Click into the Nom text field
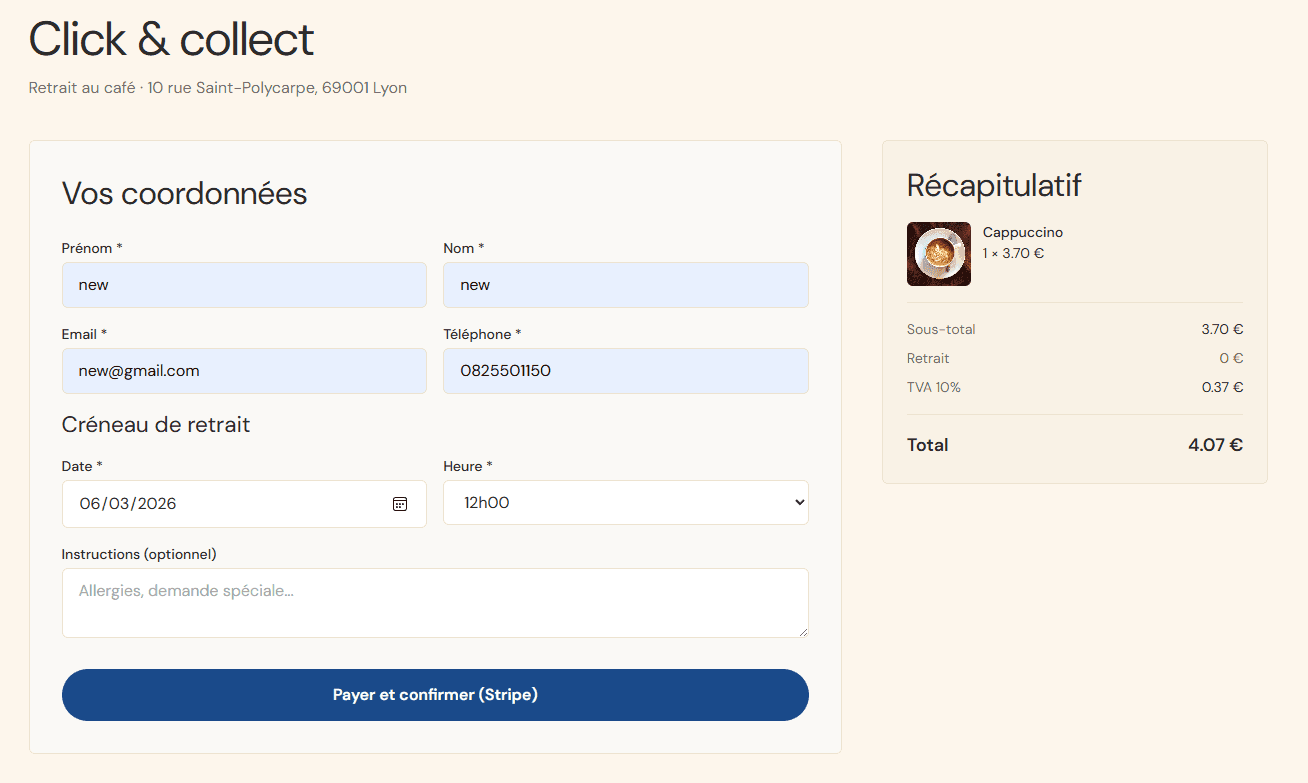Screen dimensions: 1308x783 click(x=625, y=285)
